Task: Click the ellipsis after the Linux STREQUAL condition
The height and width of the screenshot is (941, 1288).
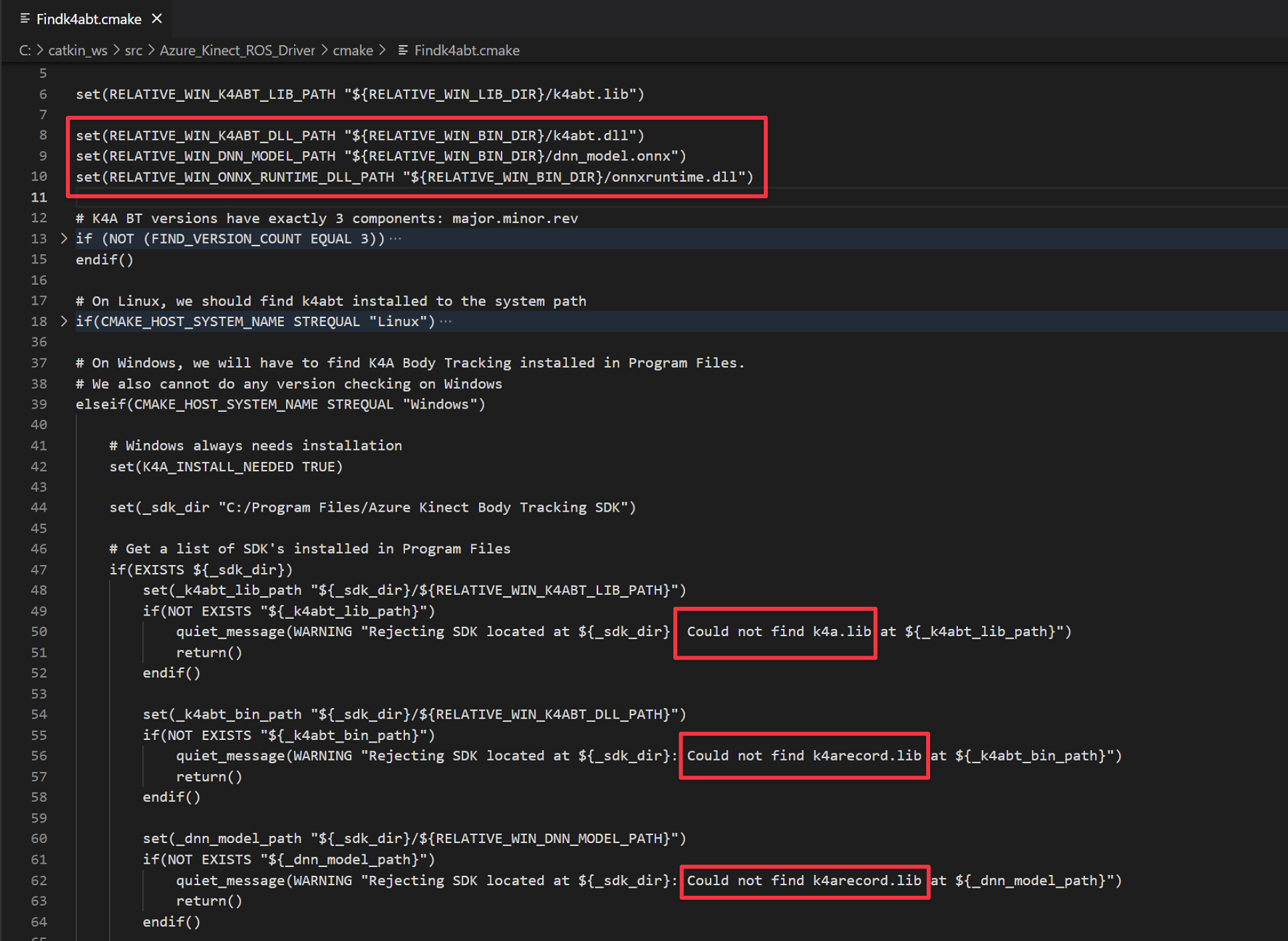Action: (445, 321)
